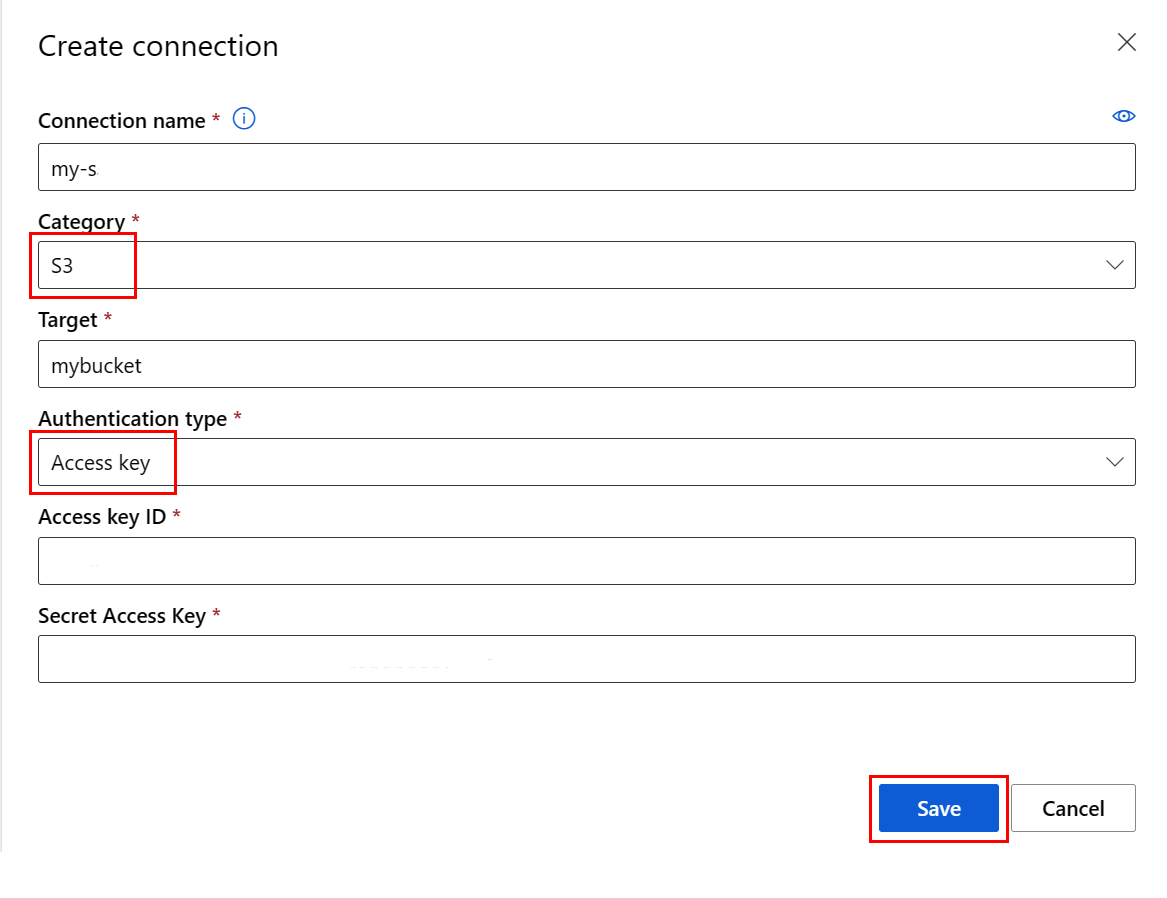Click the Secret Access Key label
The width and height of the screenshot is (1167, 898).
tap(121, 616)
